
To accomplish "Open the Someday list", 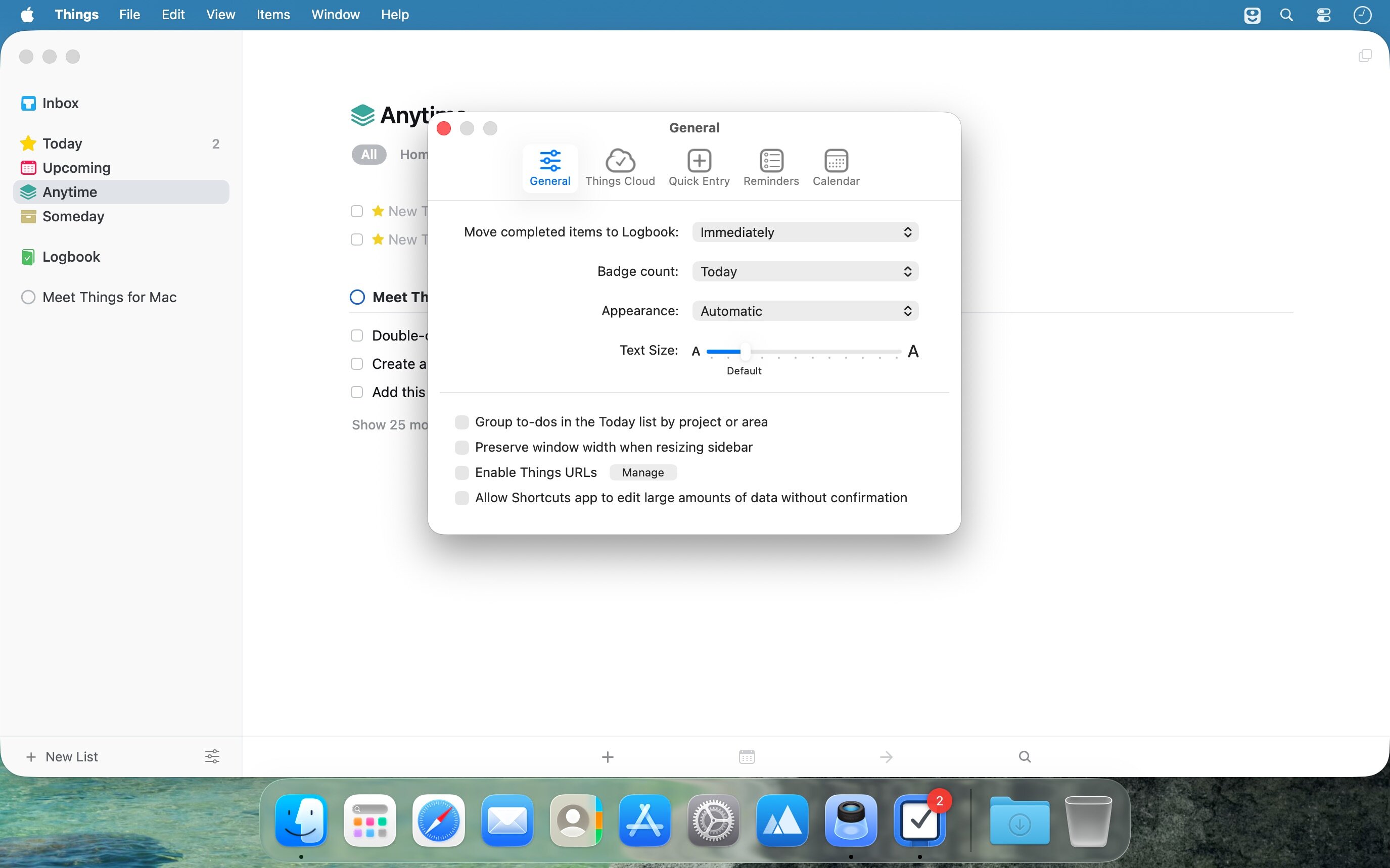I will click(x=121, y=216).
